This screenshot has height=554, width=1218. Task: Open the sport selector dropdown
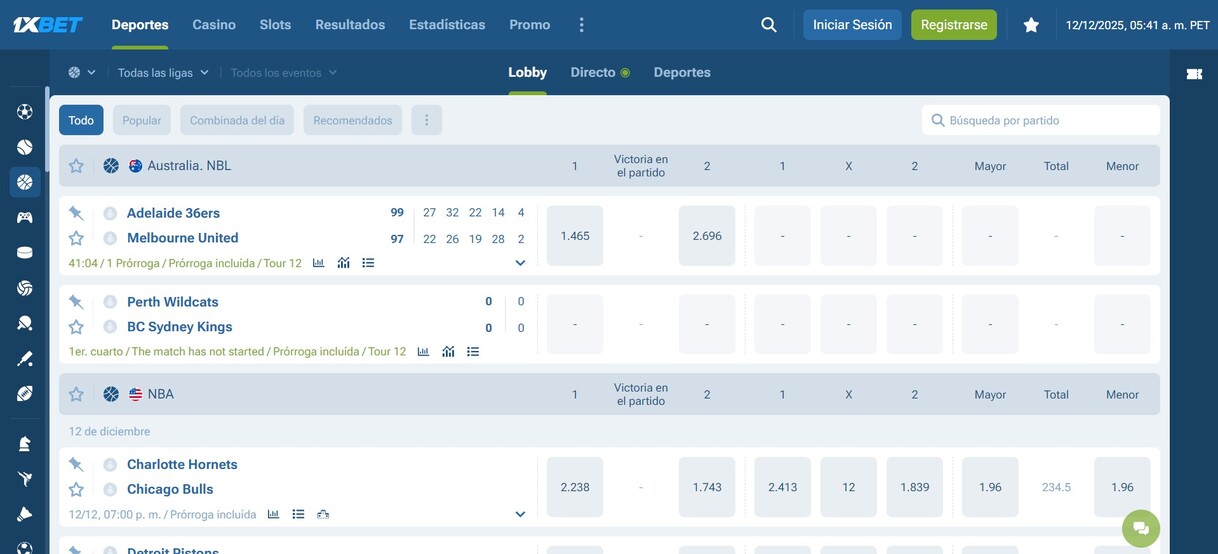pos(82,73)
